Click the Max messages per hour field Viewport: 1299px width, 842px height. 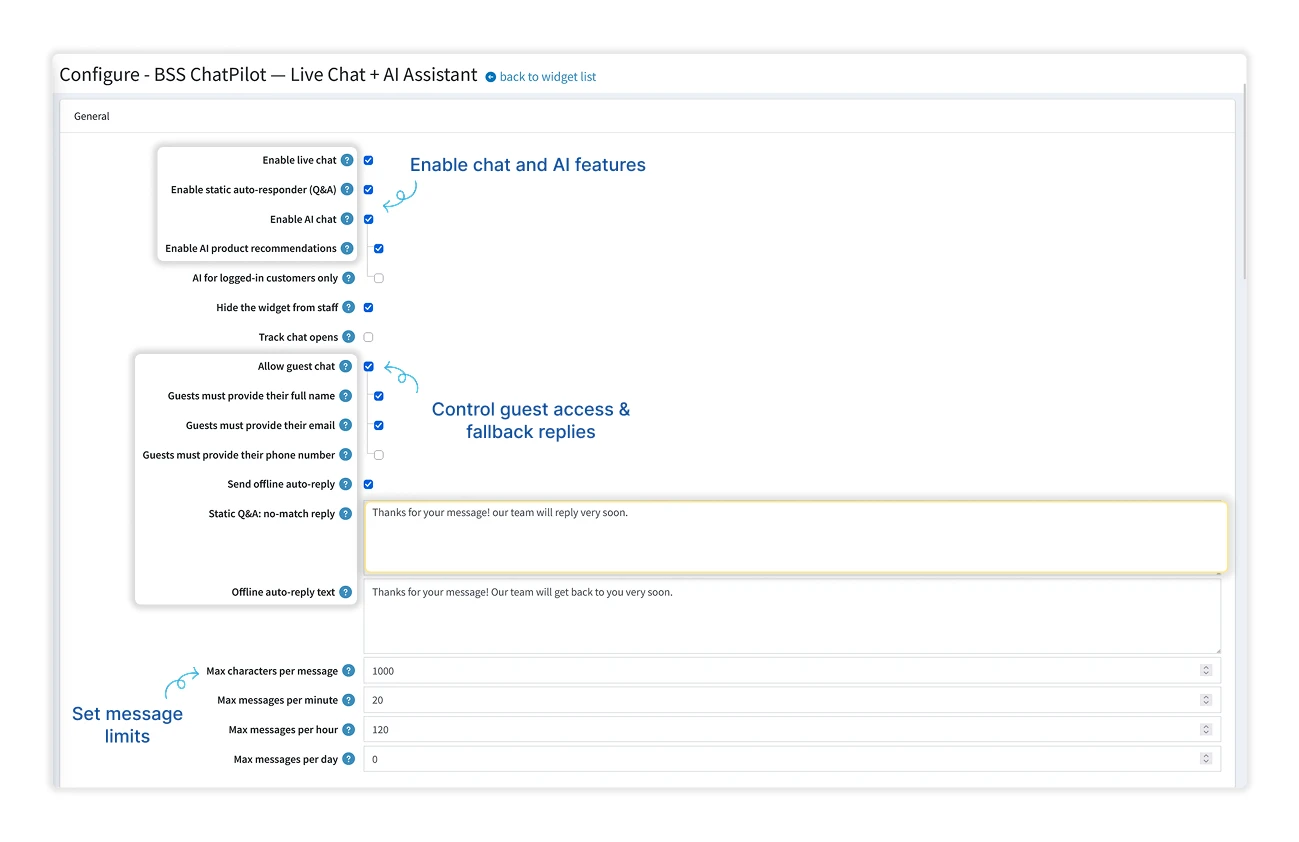[792, 729]
